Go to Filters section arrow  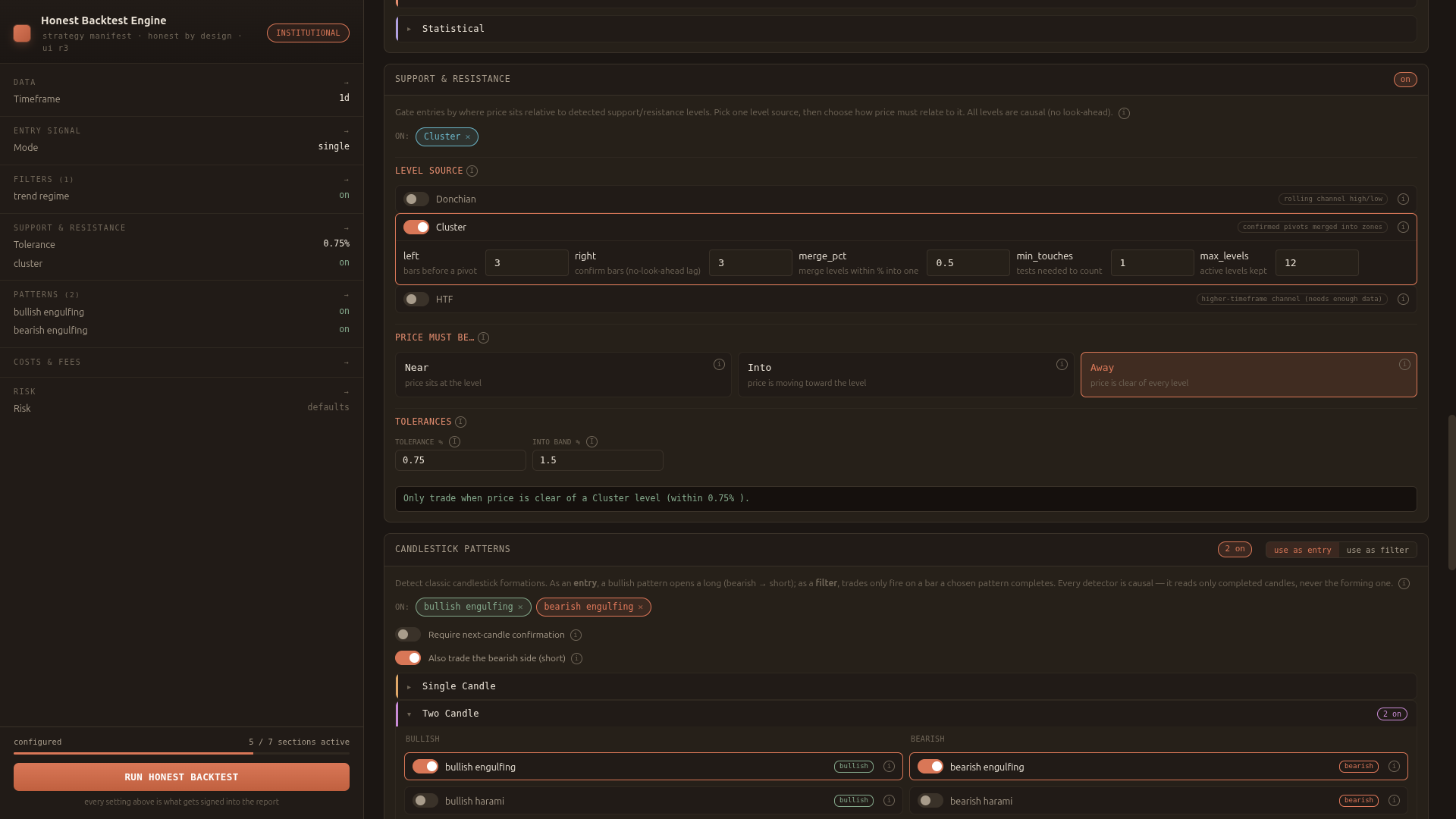[x=346, y=180]
